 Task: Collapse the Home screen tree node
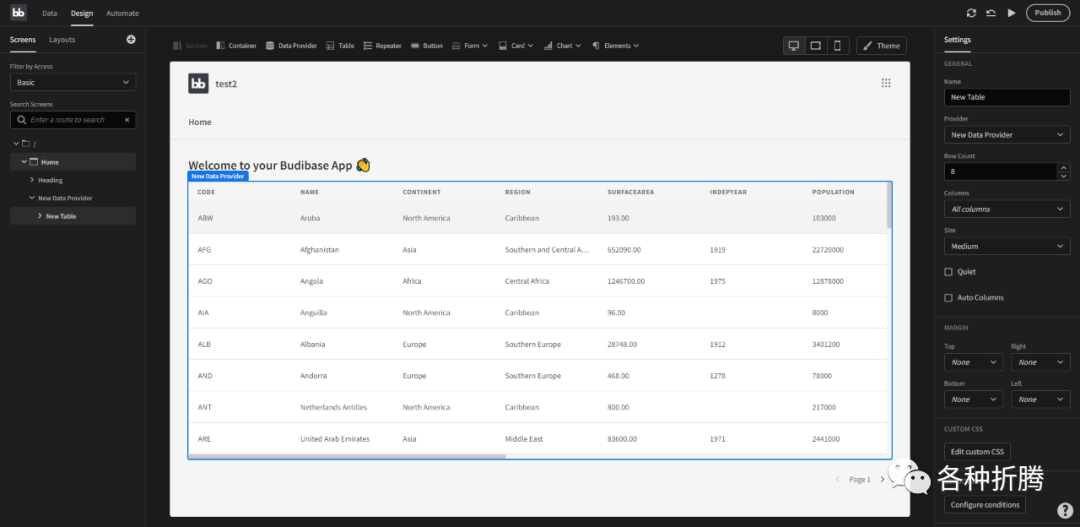coord(24,162)
